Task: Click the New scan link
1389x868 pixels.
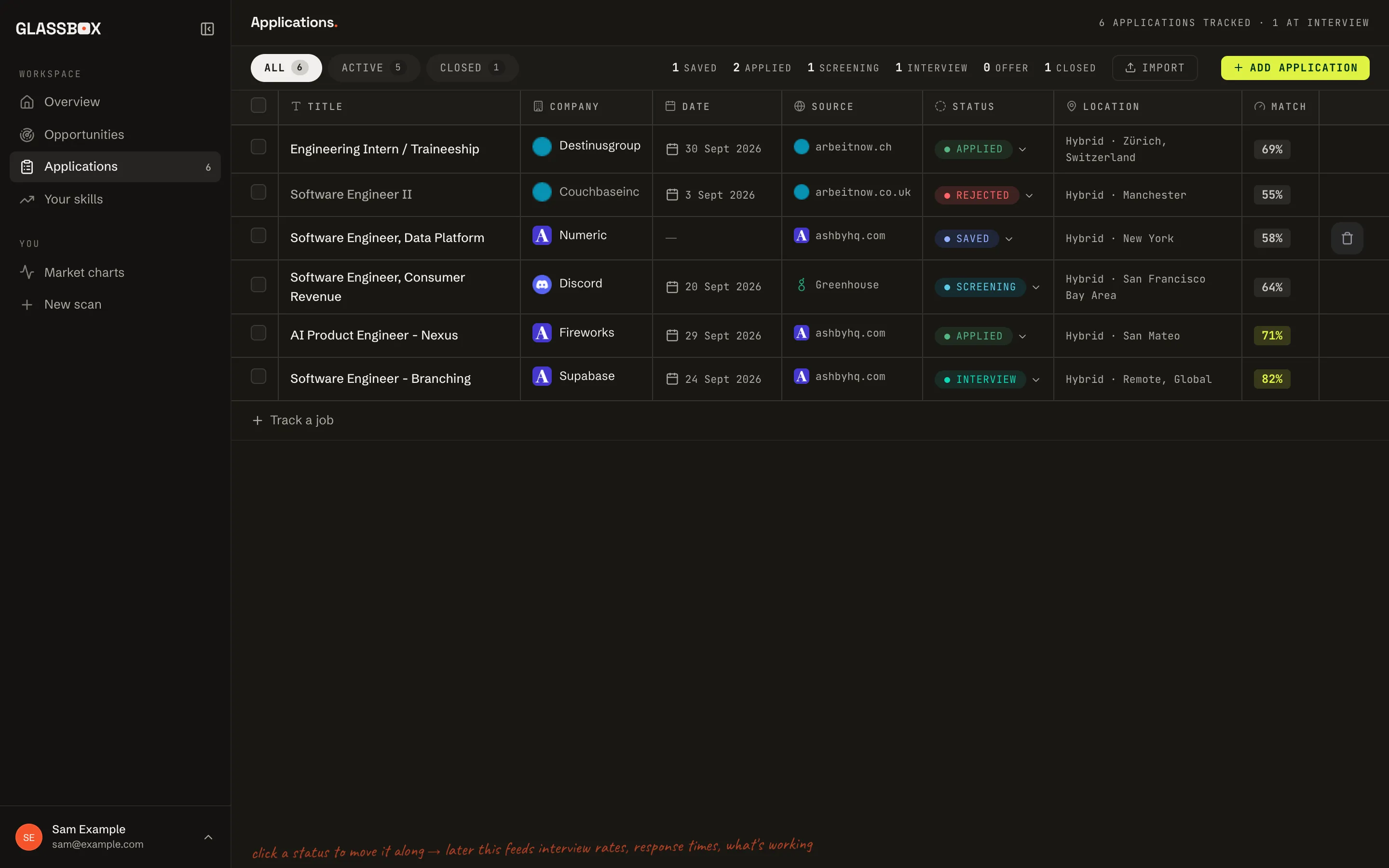Action: pyautogui.click(x=115, y=305)
